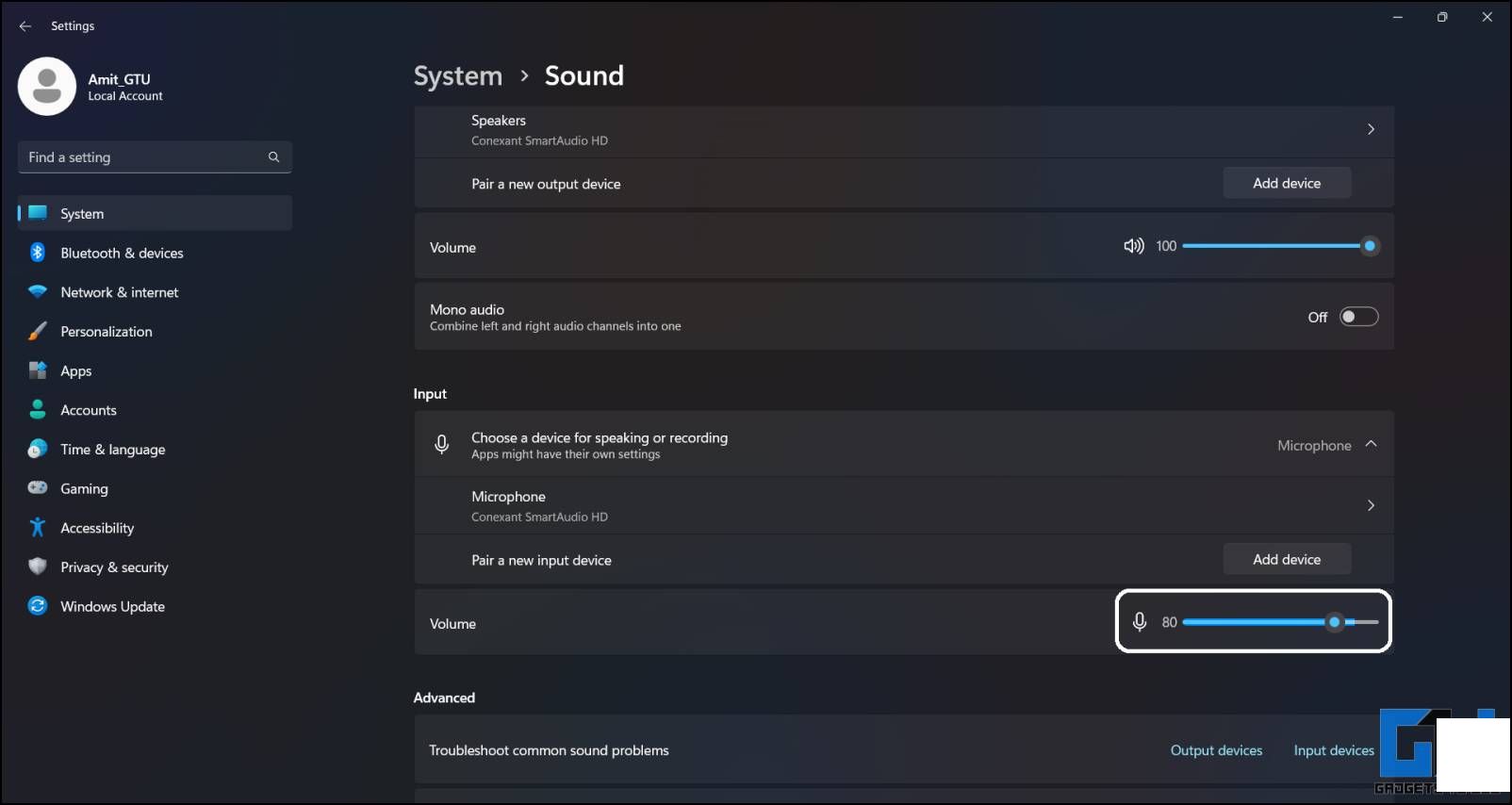Click the Windows Update sync icon
This screenshot has height=805, width=1512.
[38, 606]
